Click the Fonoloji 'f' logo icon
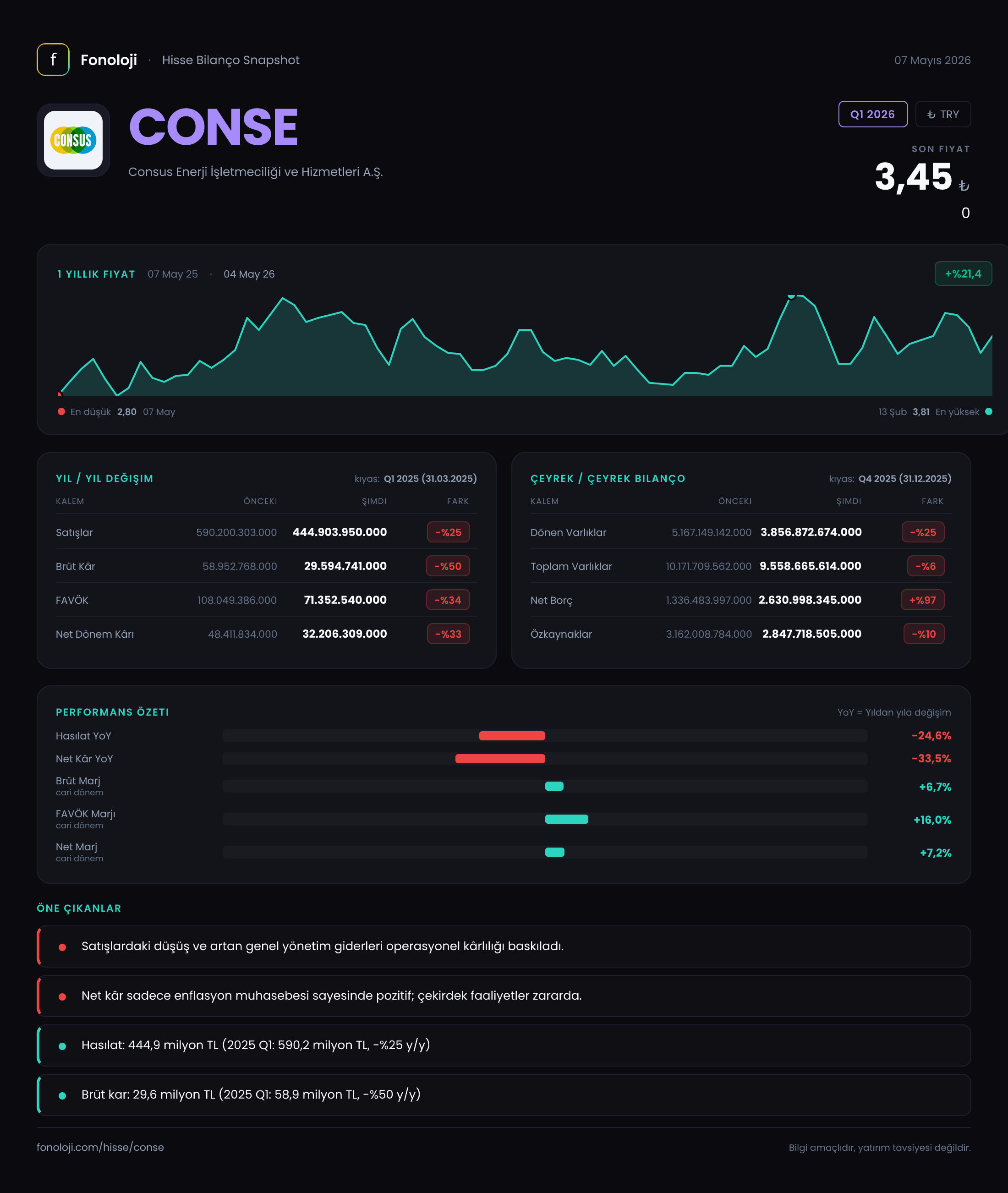 (x=53, y=60)
